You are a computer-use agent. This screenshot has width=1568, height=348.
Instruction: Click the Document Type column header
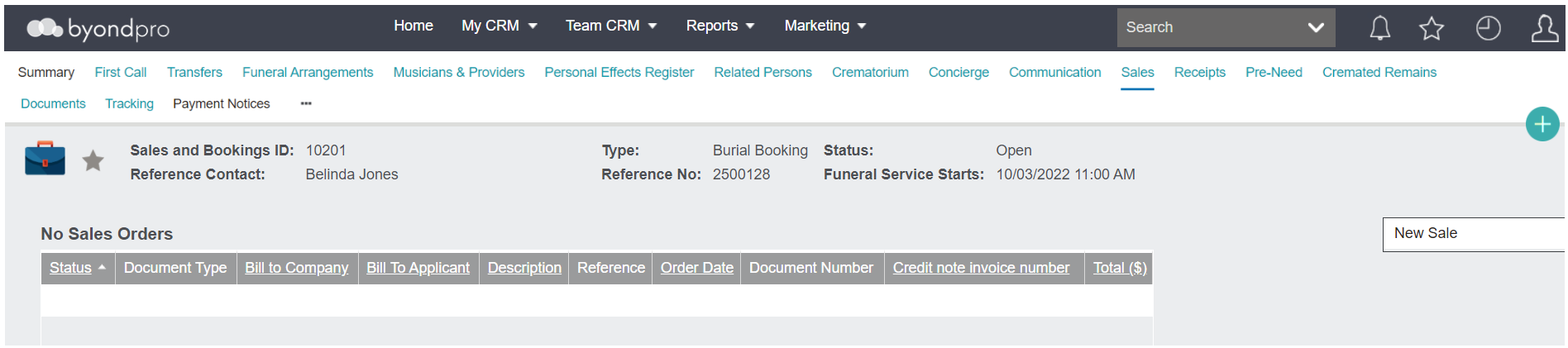click(x=175, y=268)
